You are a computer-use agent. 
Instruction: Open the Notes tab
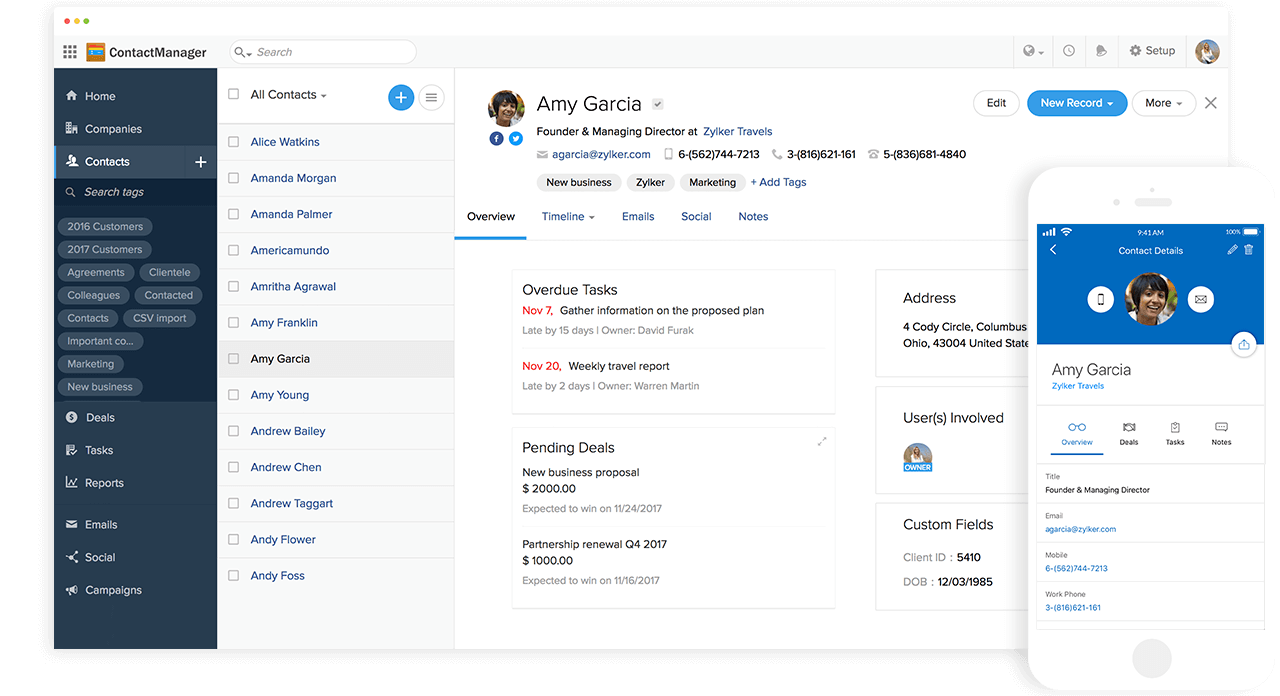[753, 216]
